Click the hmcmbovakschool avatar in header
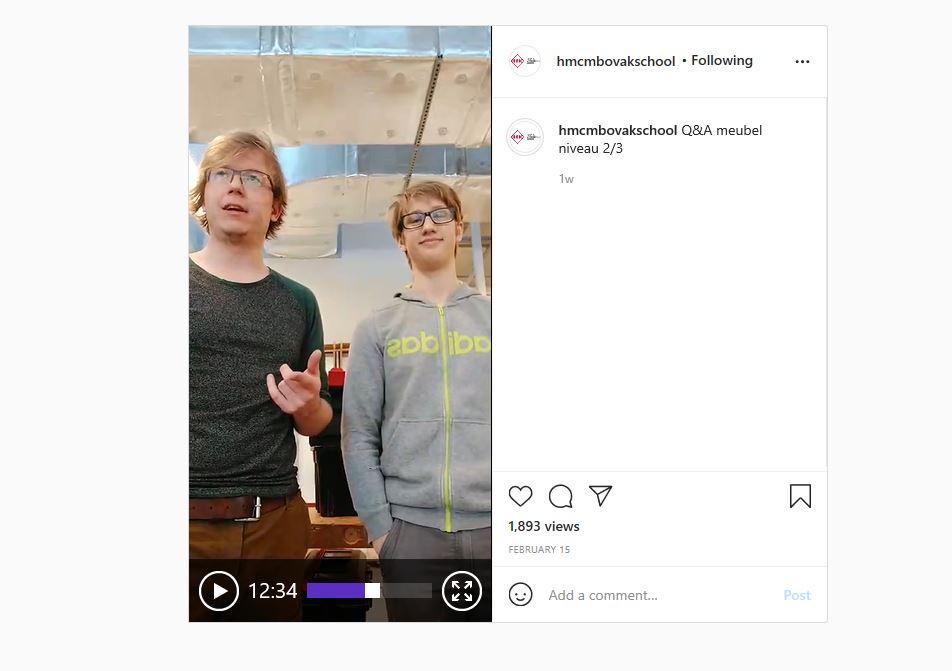Image resolution: width=952 pixels, height=671 pixels. (525, 61)
